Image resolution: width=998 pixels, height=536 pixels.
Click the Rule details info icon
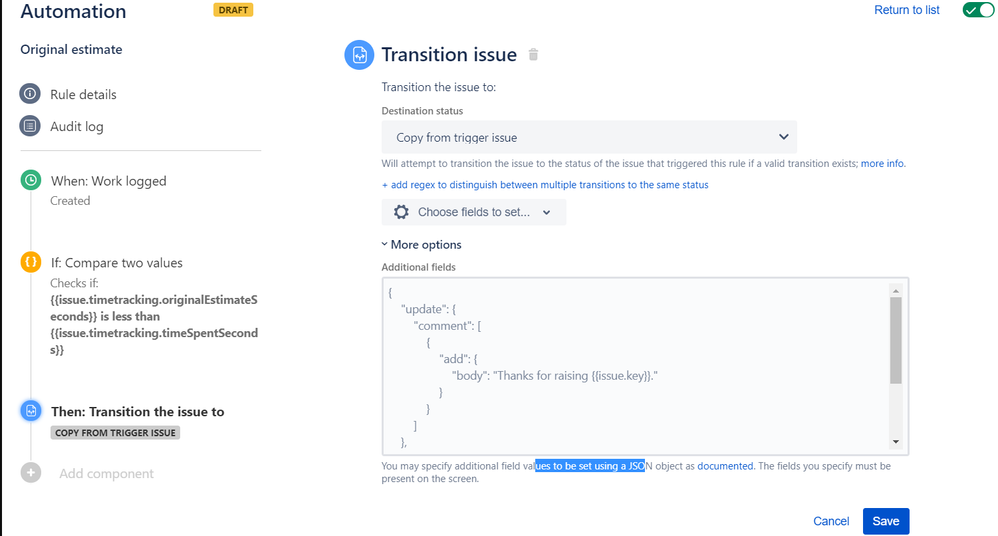click(30, 94)
